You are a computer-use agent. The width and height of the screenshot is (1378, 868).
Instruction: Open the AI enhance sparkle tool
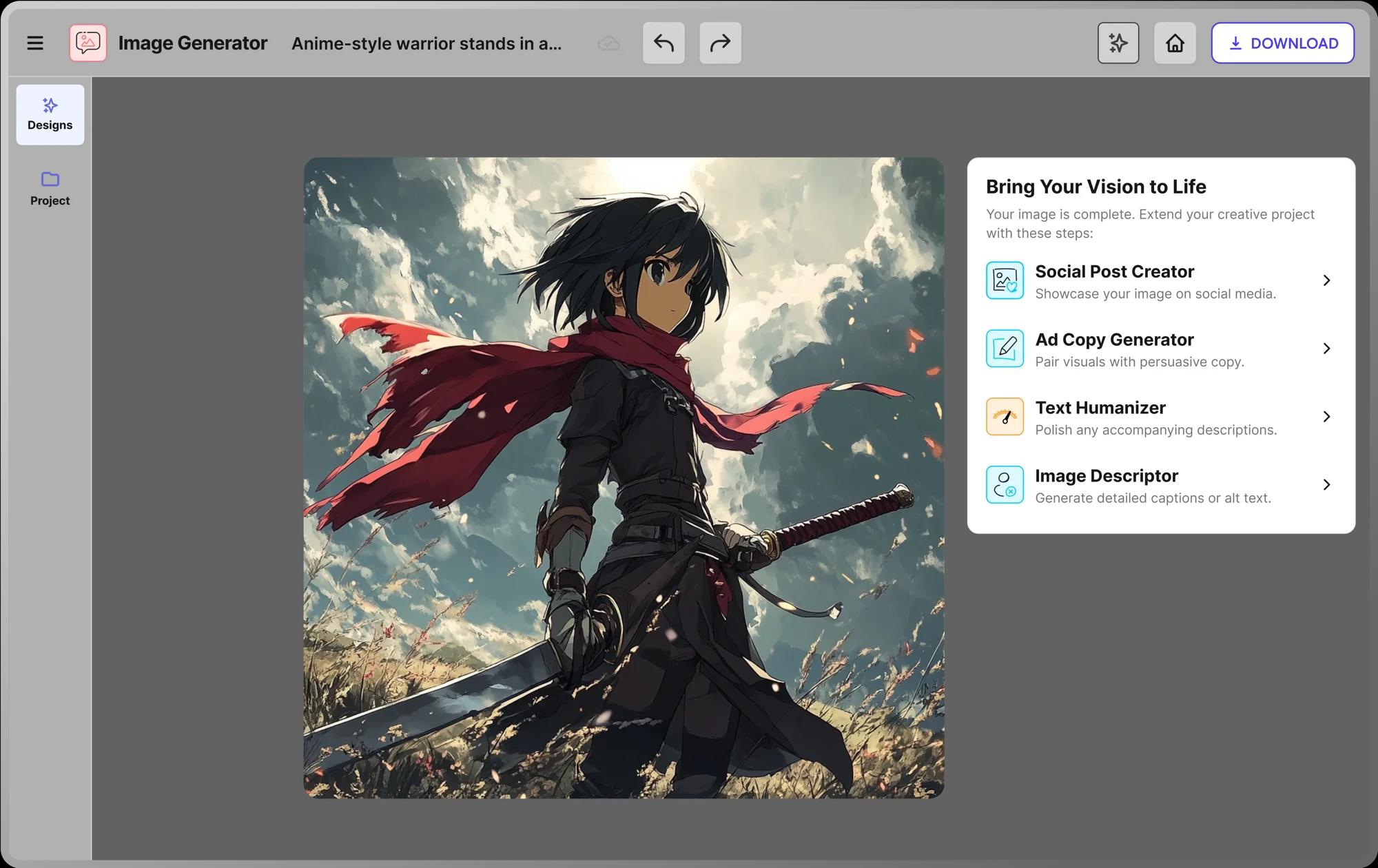click(x=1118, y=43)
